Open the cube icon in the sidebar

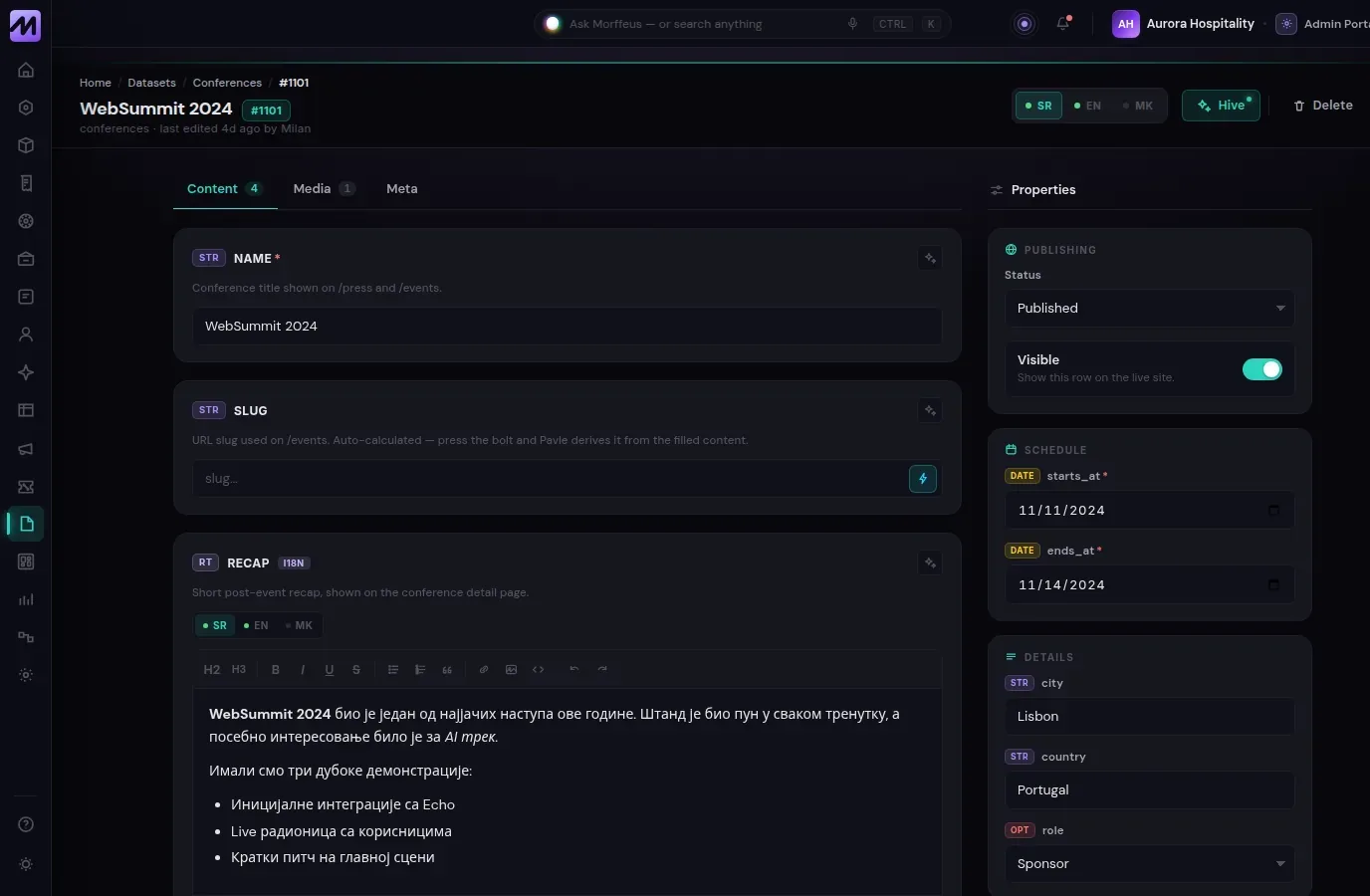(x=26, y=145)
